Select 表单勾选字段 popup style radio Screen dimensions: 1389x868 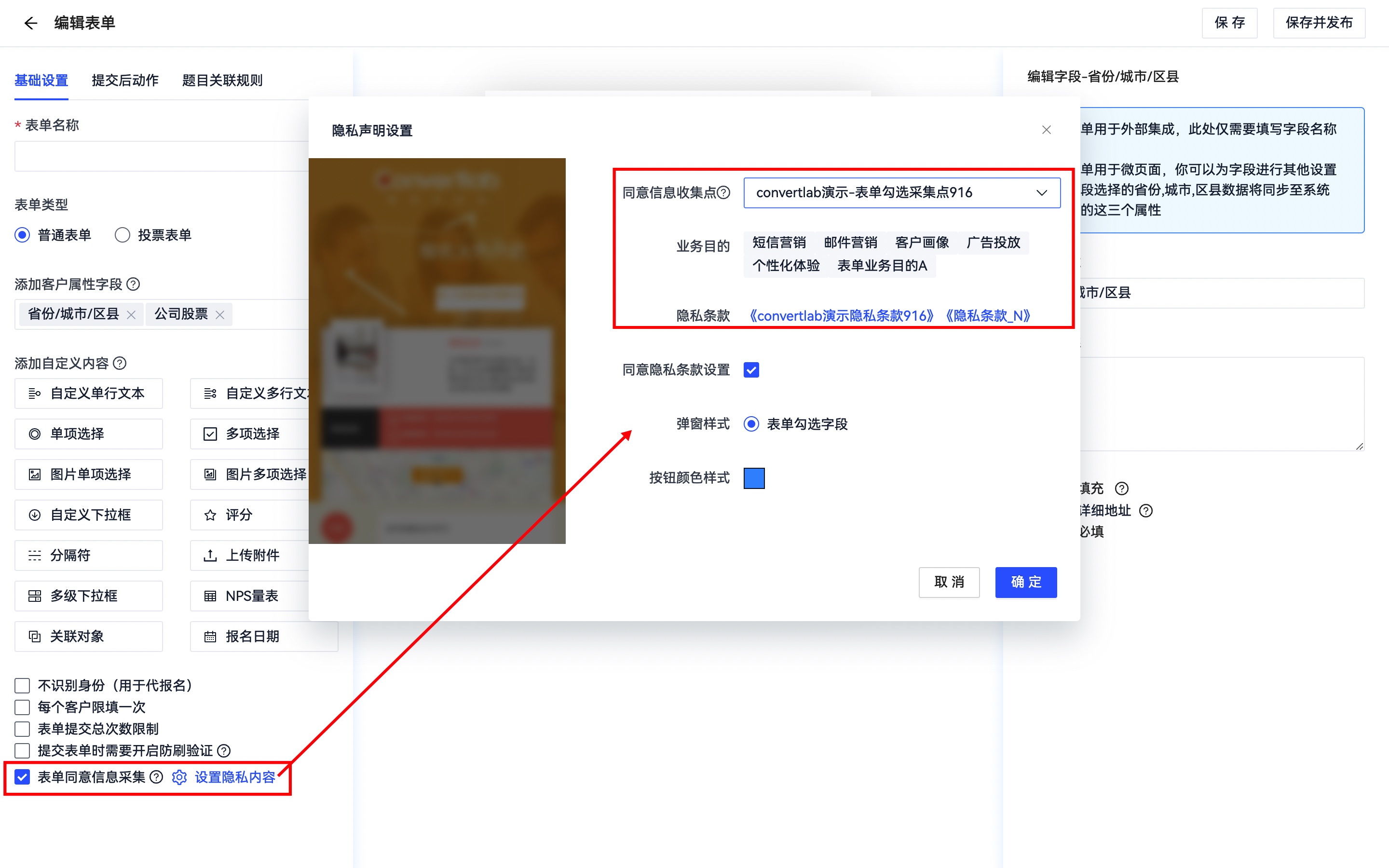coord(751,424)
